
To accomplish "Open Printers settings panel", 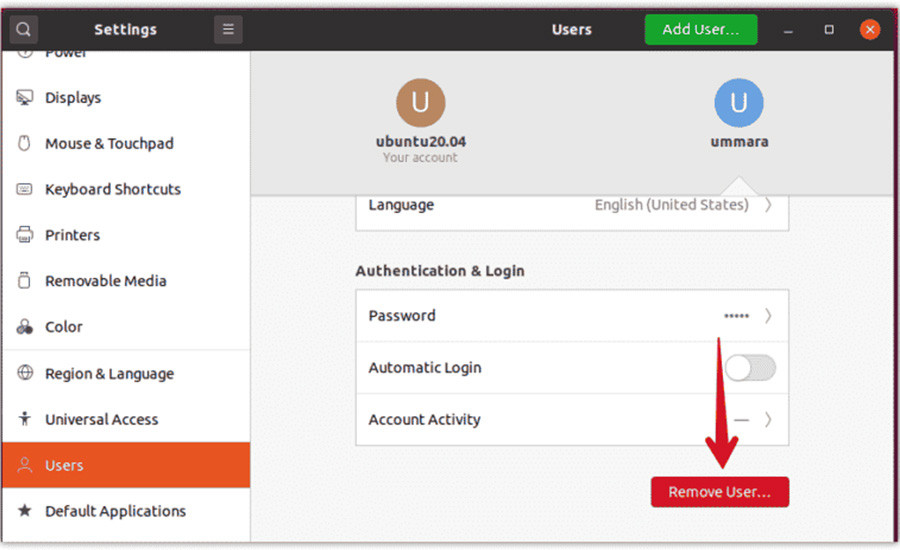I will (x=126, y=235).
